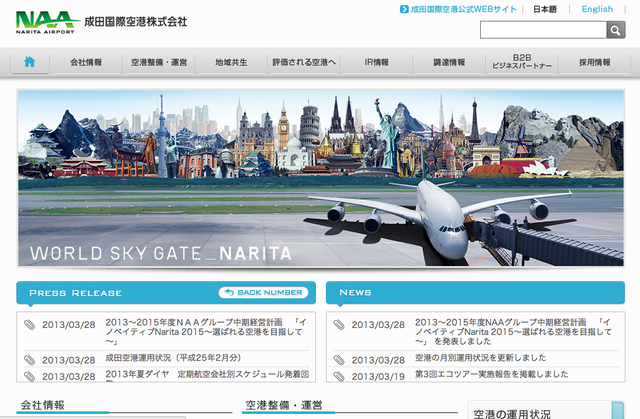The width and height of the screenshot is (640, 419).
Task: Open 成田国際空港公式WEBサイト link
Action: pos(463,9)
